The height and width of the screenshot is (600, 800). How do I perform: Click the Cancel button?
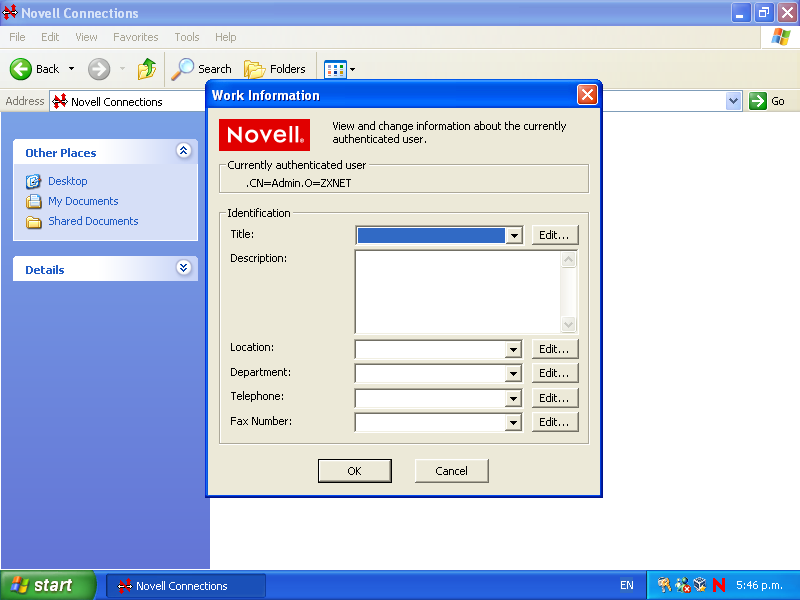click(452, 471)
